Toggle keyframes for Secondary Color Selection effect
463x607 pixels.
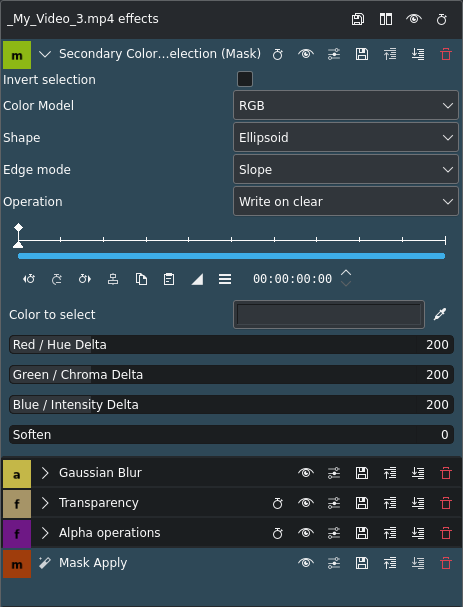(278, 54)
